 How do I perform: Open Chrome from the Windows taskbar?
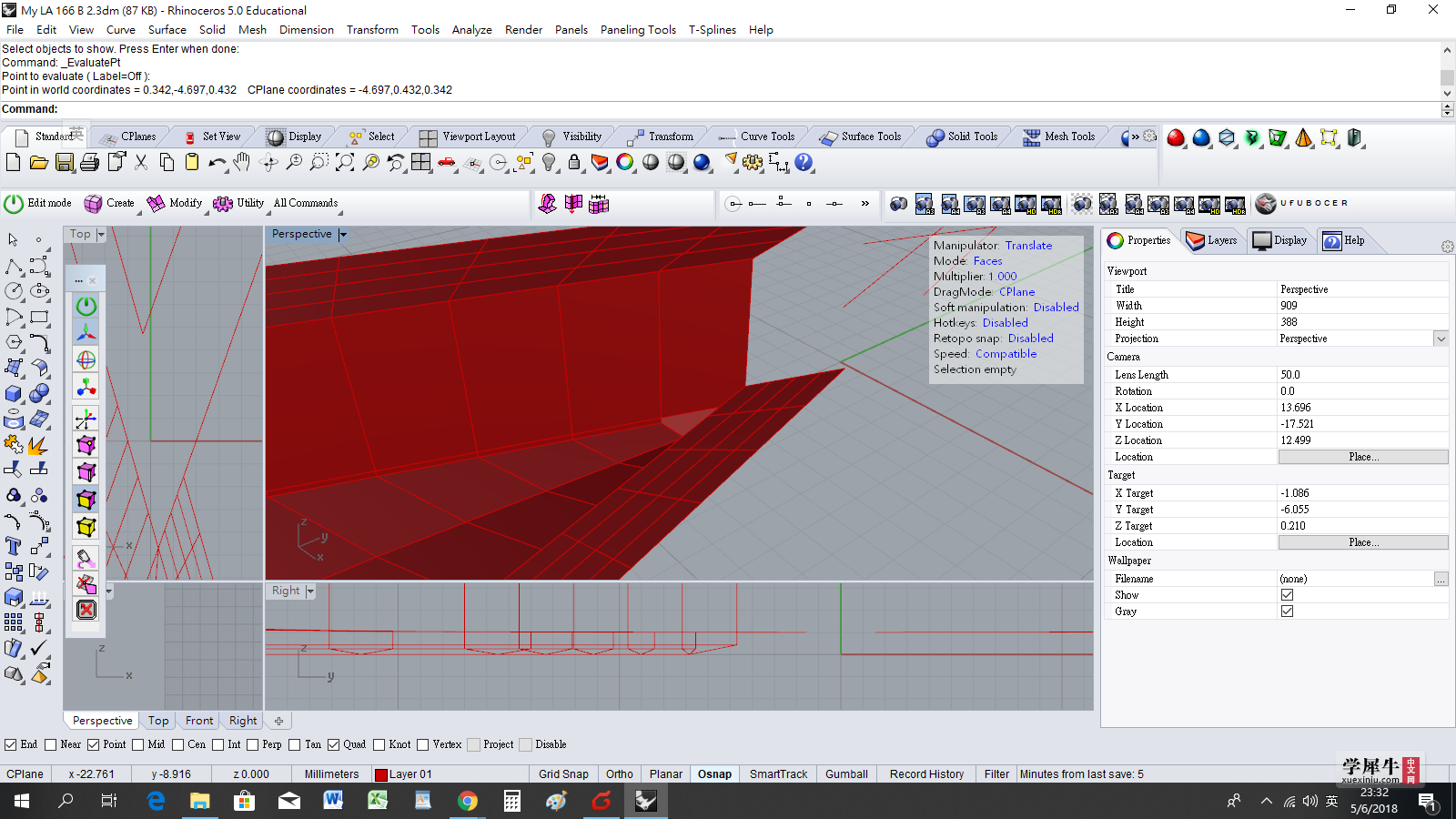coord(468,801)
